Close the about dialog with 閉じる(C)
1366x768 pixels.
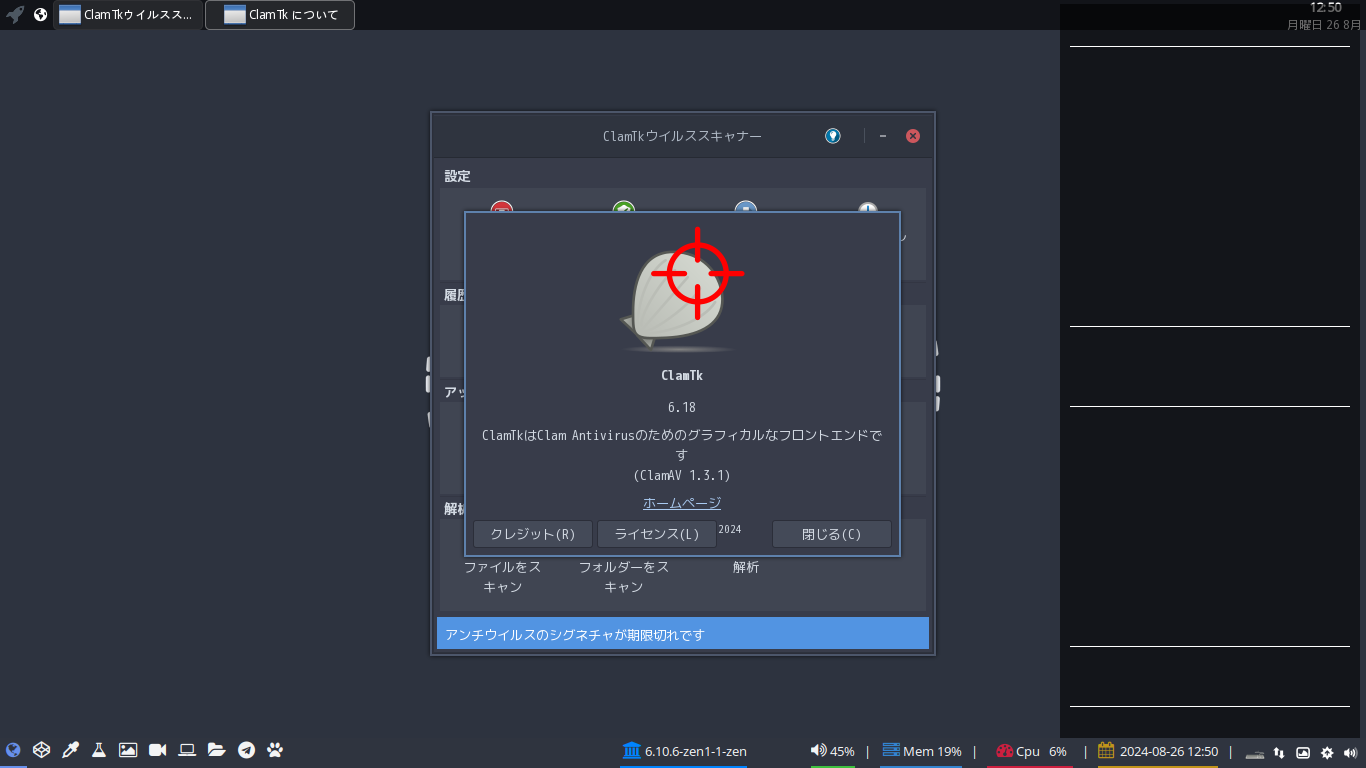832,534
